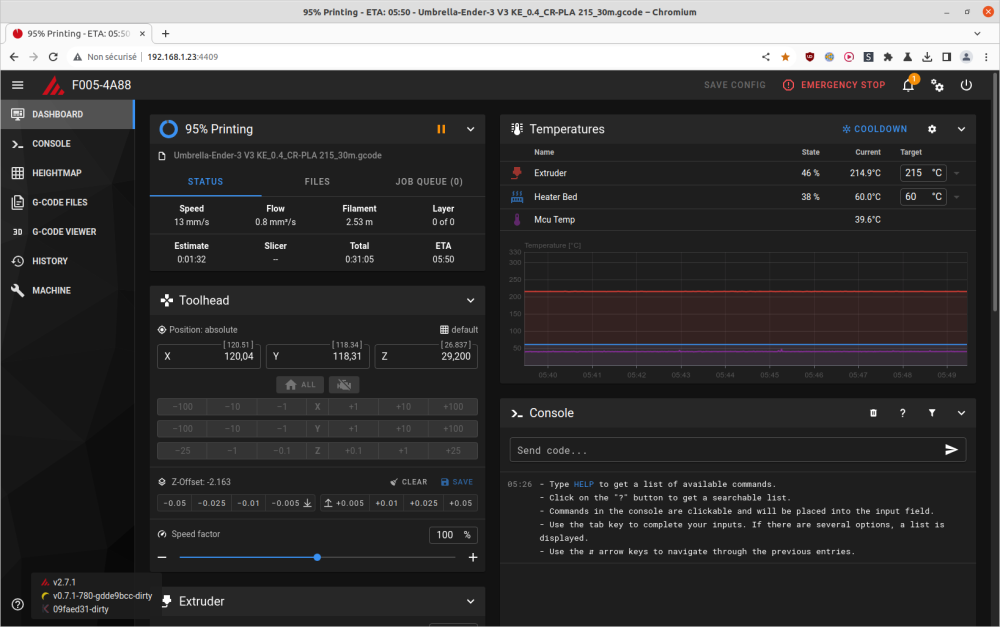The height and width of the screenshot is (627, 1000).
Task: Open the power menu icon in the top bar
Action: click(x=966, y=85)
